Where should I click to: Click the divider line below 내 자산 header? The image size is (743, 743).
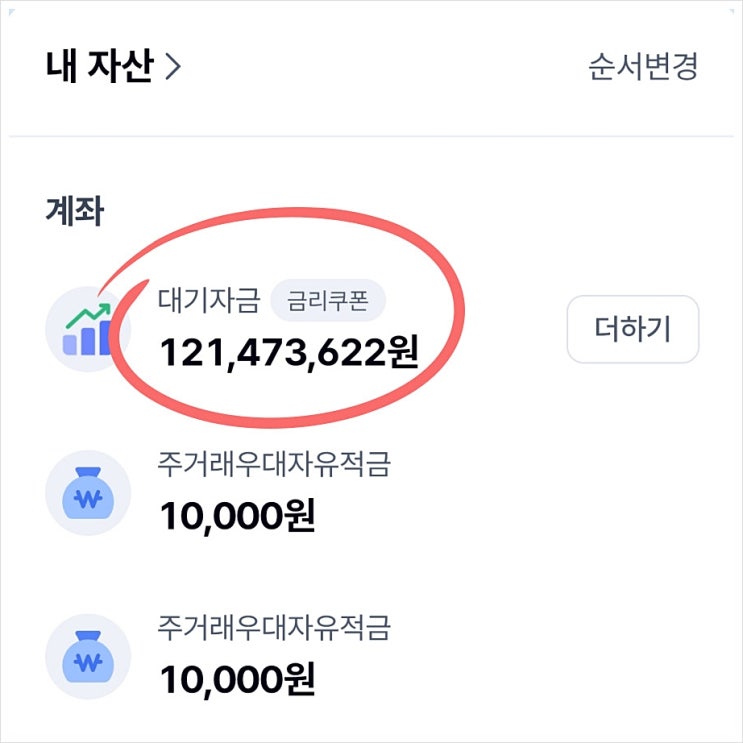(371, 136)
